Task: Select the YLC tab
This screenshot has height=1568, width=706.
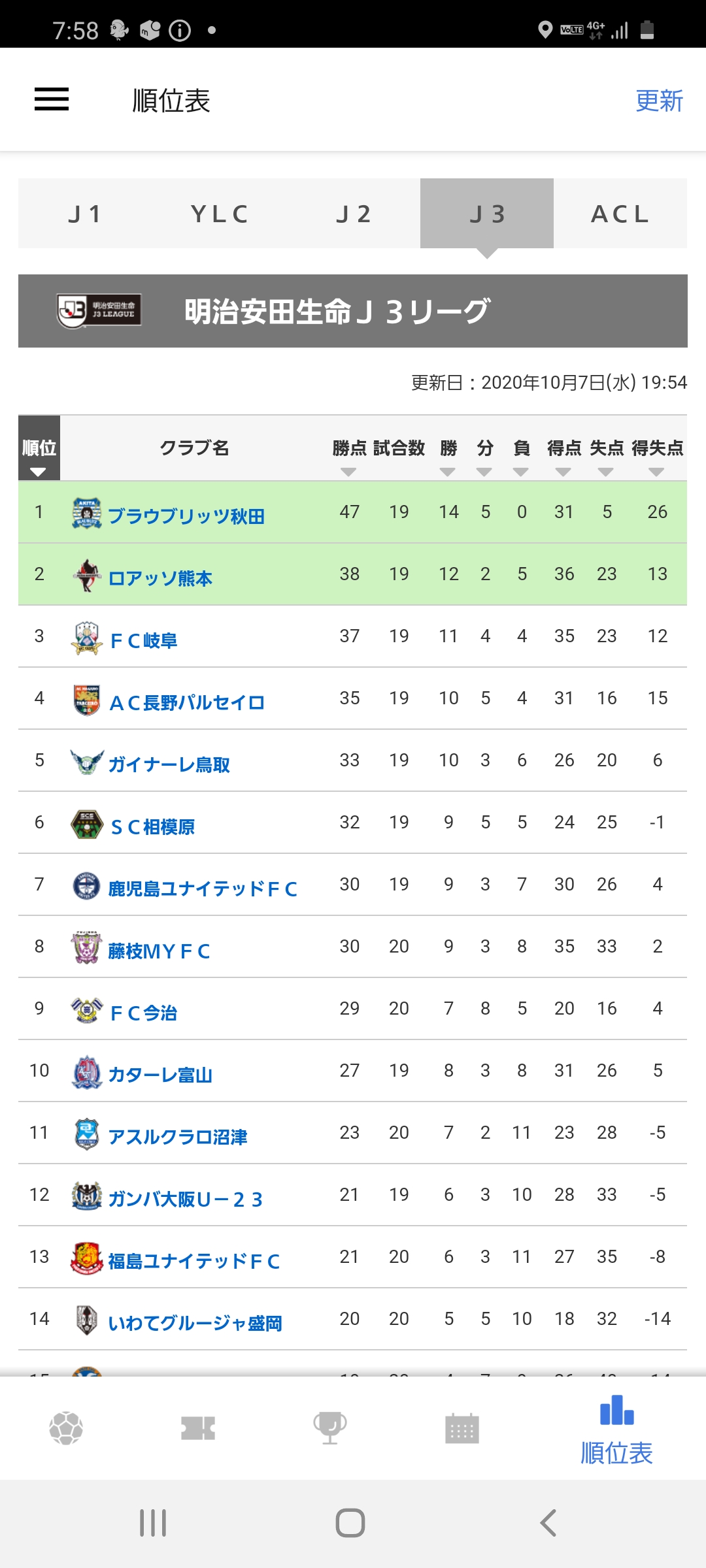Action: click(x=219, y=214)
